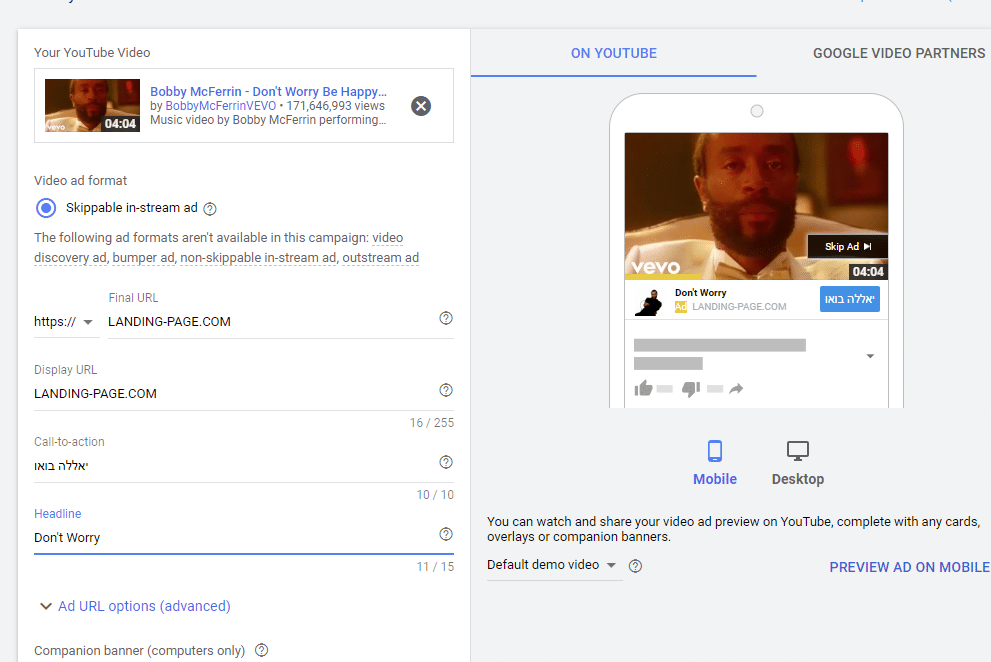Image resolution: width=991 pixels, height=662 pixels.
Task: Open help icon for Display URL
Action: tap(446, 390)
